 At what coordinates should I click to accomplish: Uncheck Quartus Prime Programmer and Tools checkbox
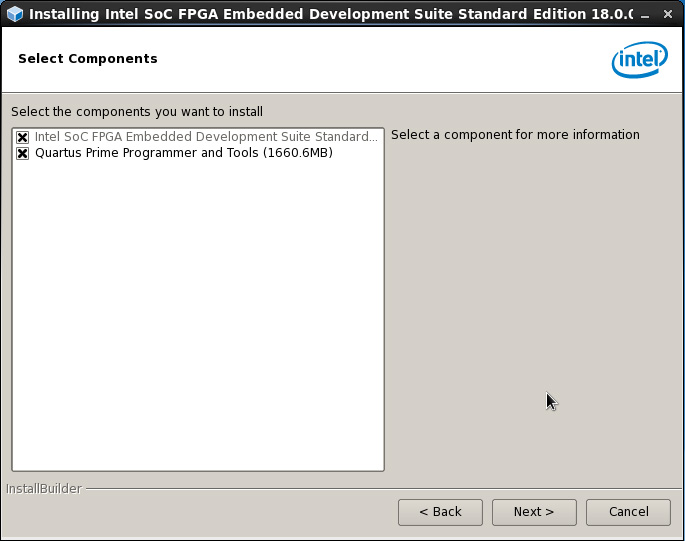(22, 153)
